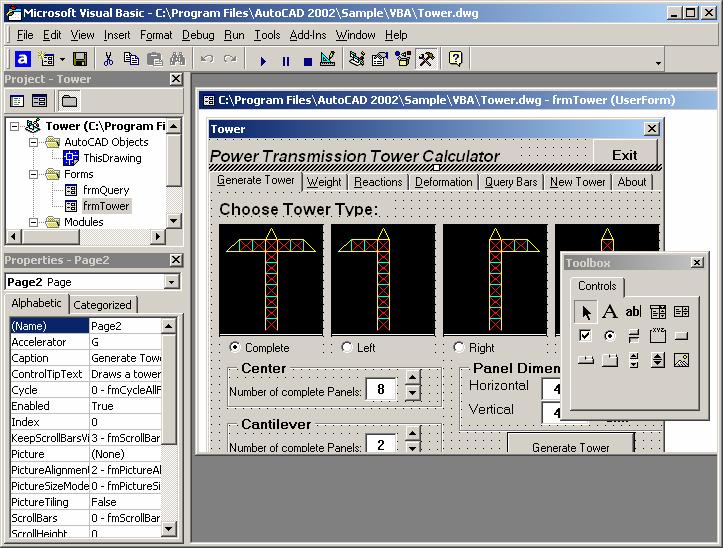Decrease the Cantilever panels spin button
Viewport: 723px width, 548px height.
coord(412,447)
